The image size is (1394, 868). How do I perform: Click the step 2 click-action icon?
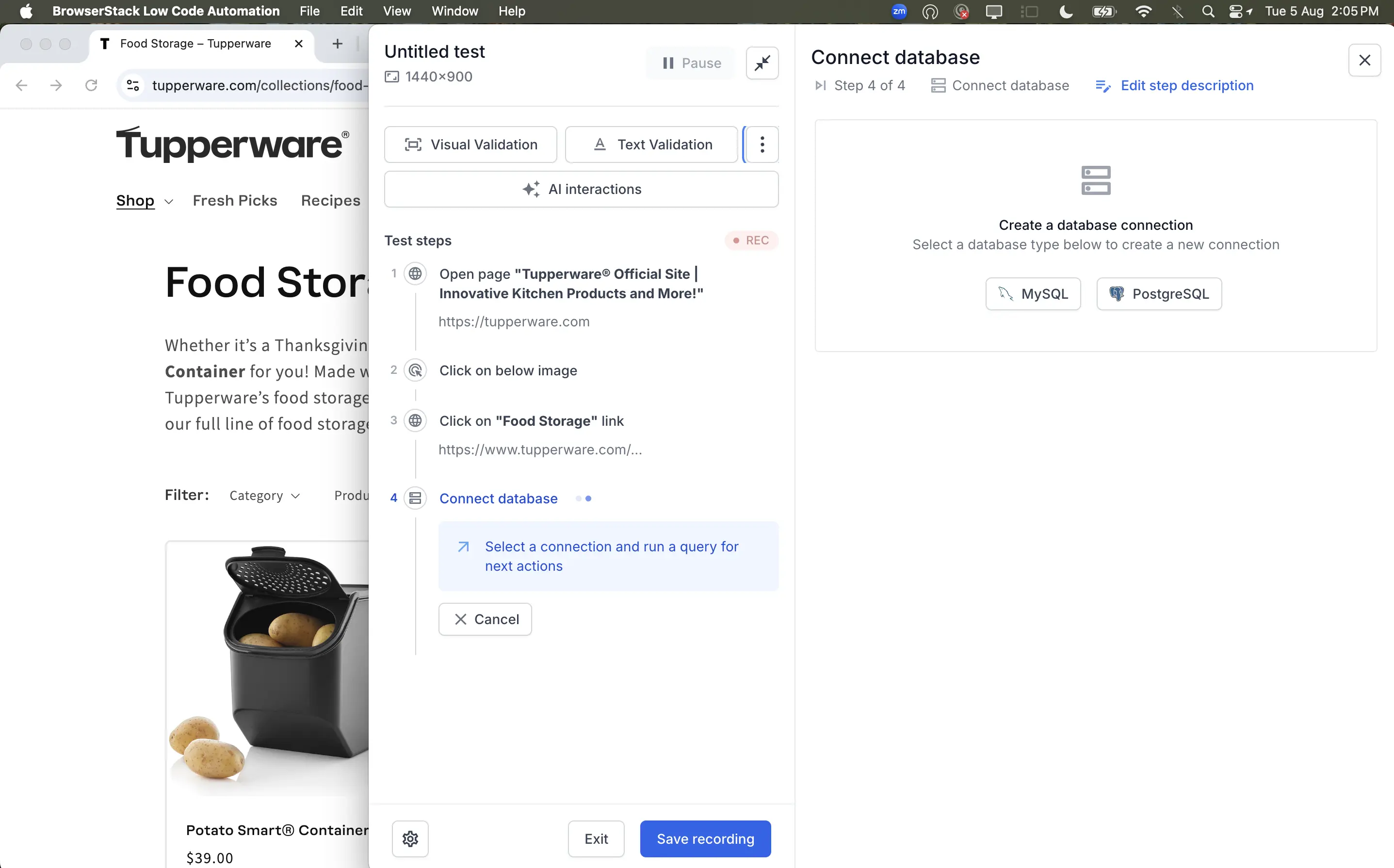pos(415,370)
